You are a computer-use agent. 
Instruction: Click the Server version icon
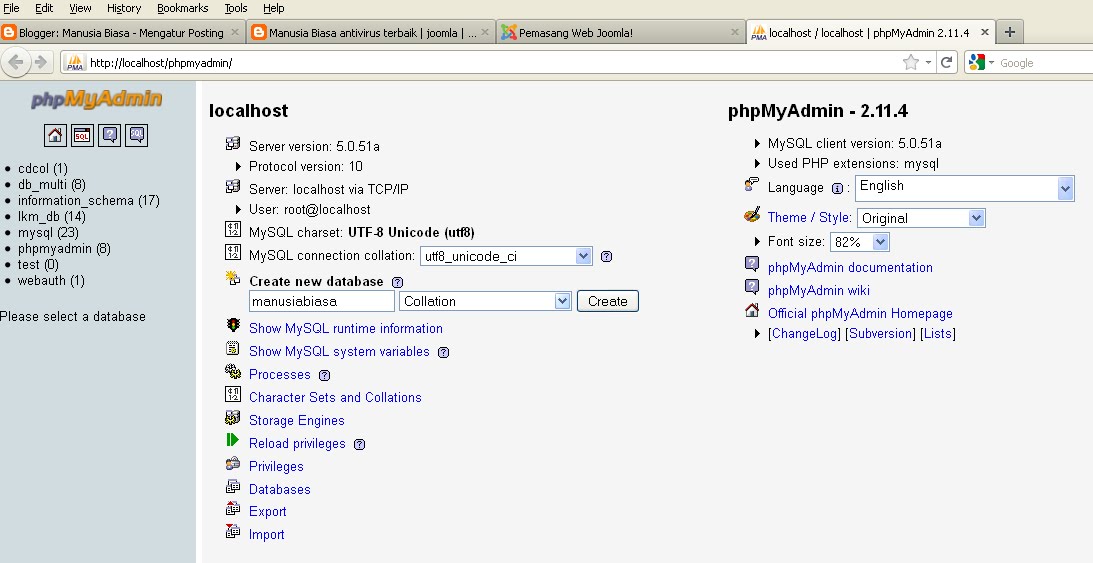tap(233, 144)
